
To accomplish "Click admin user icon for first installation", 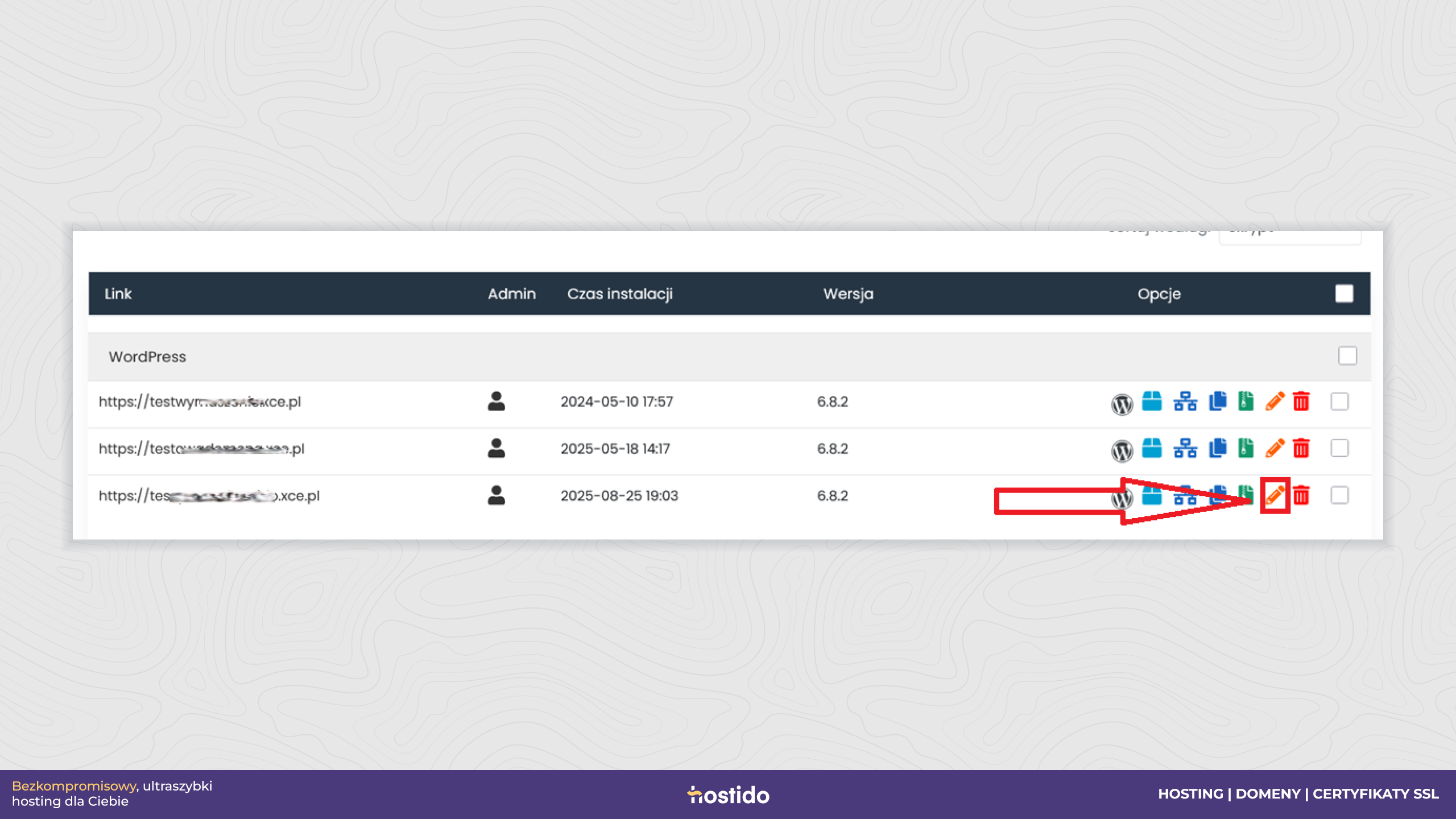I will (496, 401).
